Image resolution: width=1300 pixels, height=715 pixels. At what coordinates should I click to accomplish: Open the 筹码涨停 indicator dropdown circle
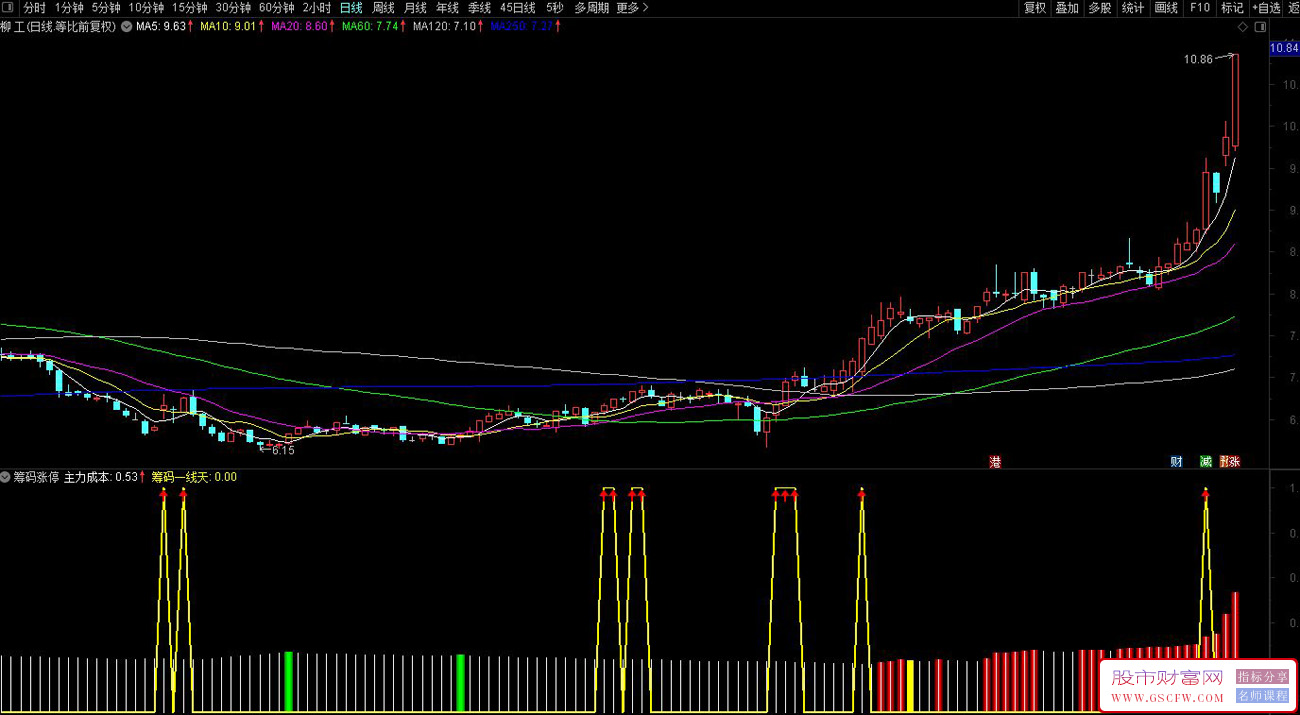pos(6,477)
